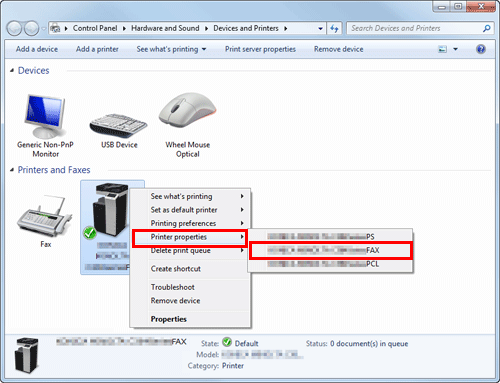
Task: Open recent pages dropdown next to navigation arrows
Action: [44, 29]
